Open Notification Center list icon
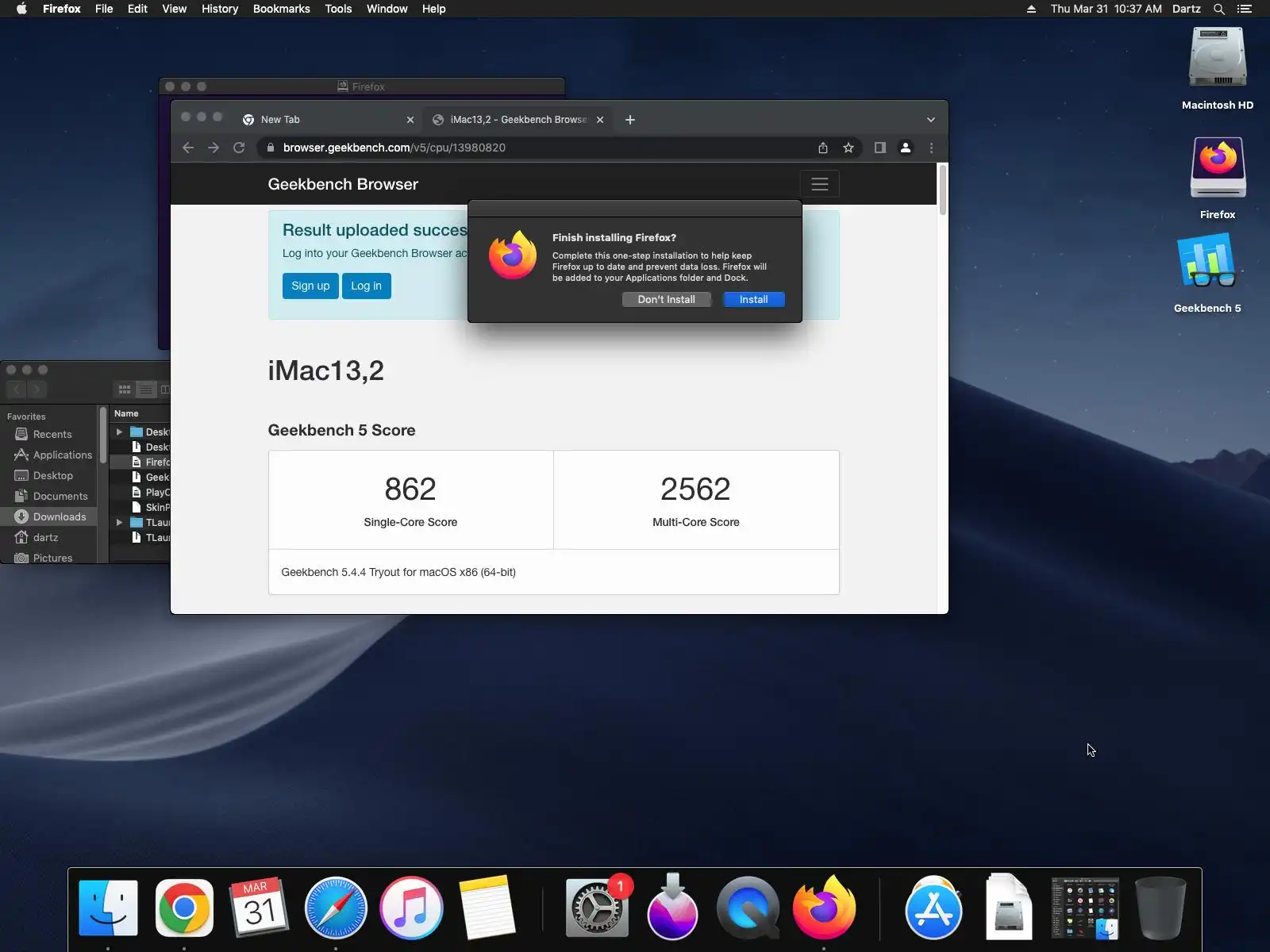1270x952 pixels. 1245,9
